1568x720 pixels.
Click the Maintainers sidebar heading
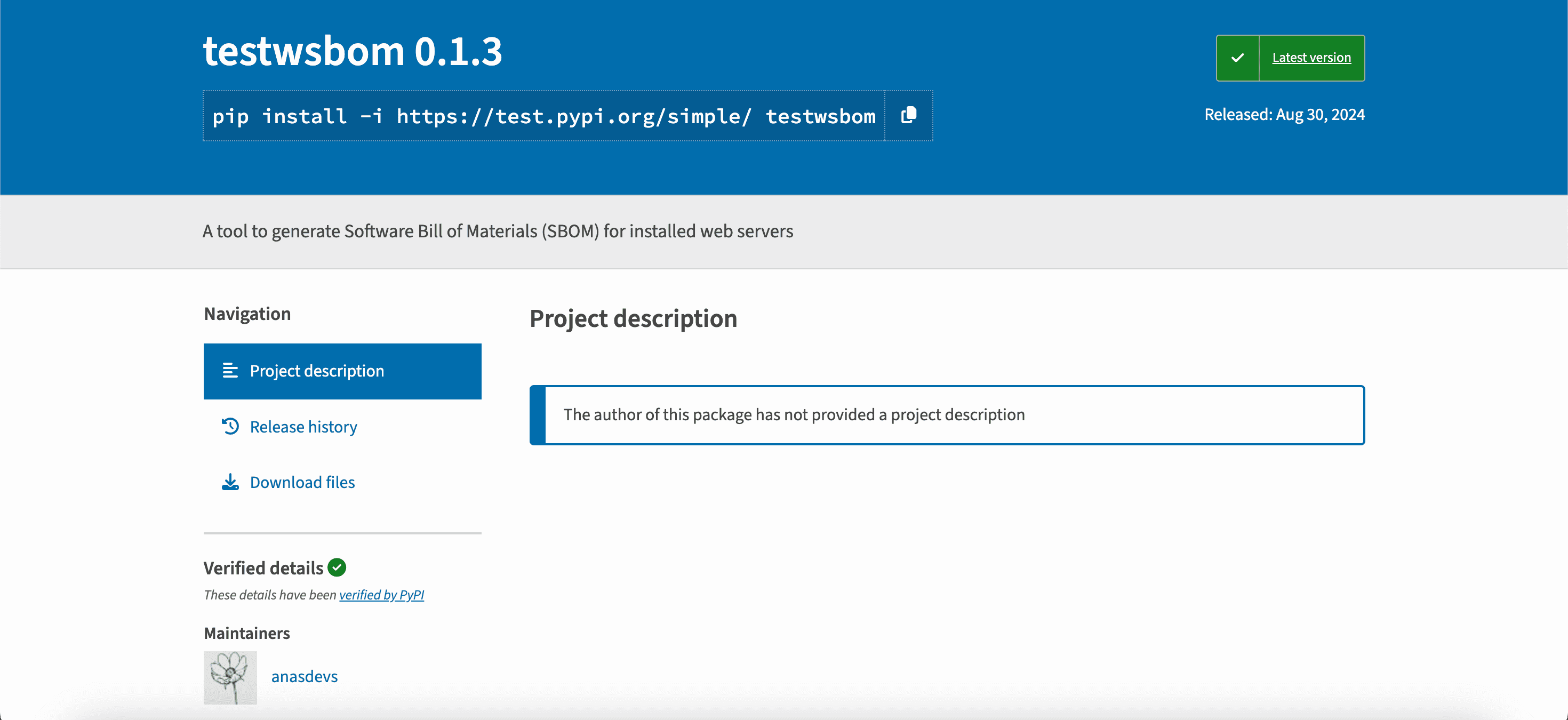(x=246, y=633)
